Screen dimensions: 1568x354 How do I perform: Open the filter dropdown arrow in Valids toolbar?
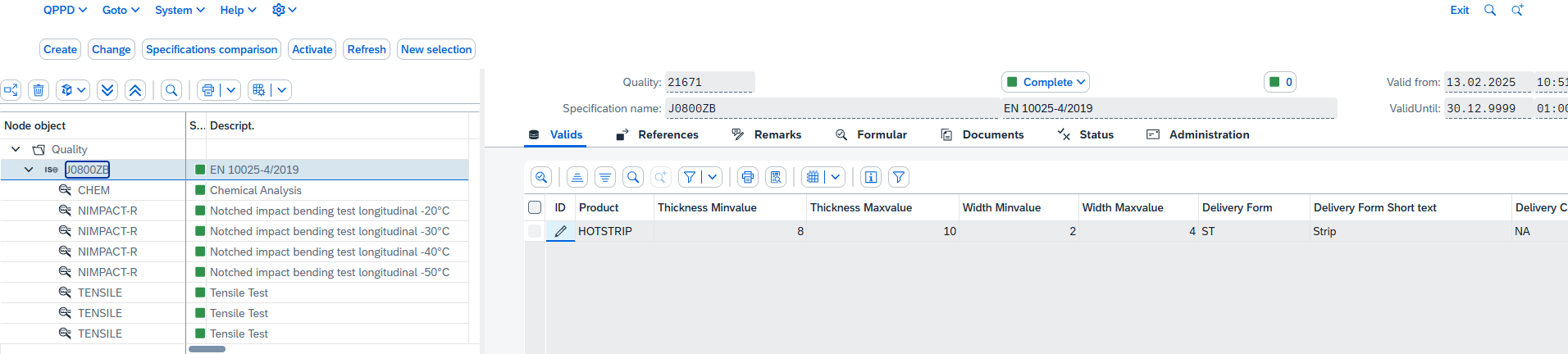pos(713,177)
